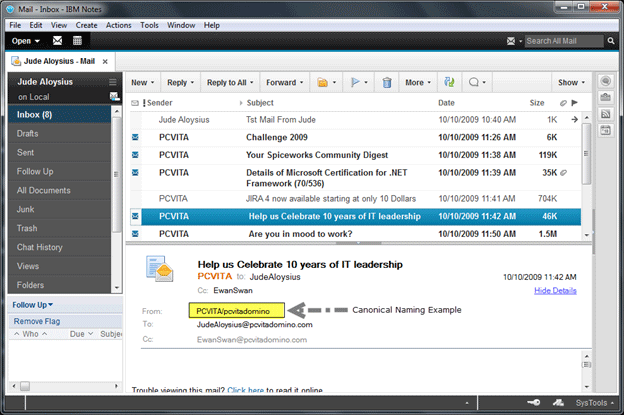The image size is (624, 416).
Task: Click the unread envelope icon for Challenge 2009
Action: coord(135,137)
